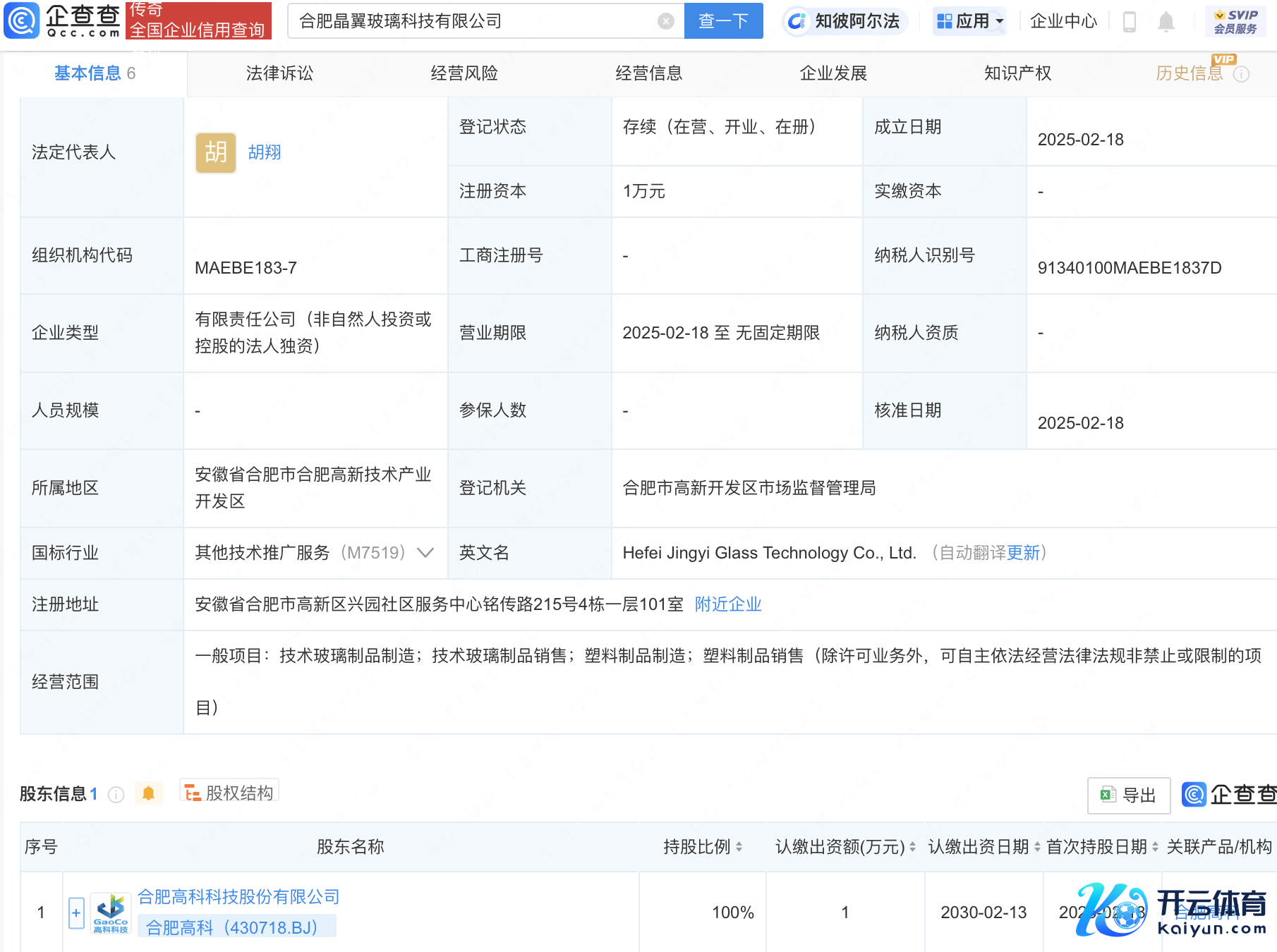This screenshot has width=1277, height=952.
Task: Clear the search box with X icon
Action: [665, 21]
